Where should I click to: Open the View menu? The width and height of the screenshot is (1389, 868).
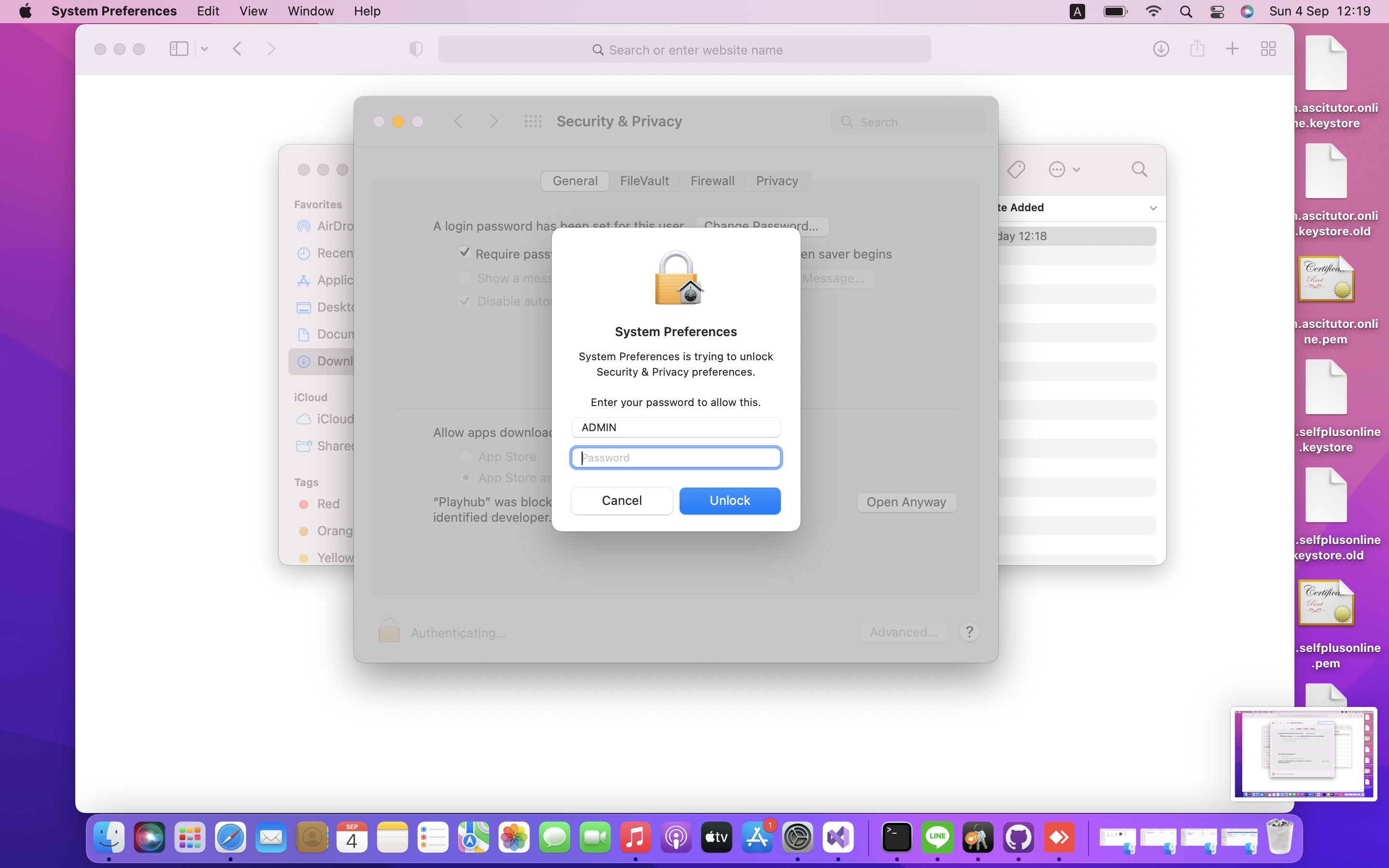click(x=253, y=11)
